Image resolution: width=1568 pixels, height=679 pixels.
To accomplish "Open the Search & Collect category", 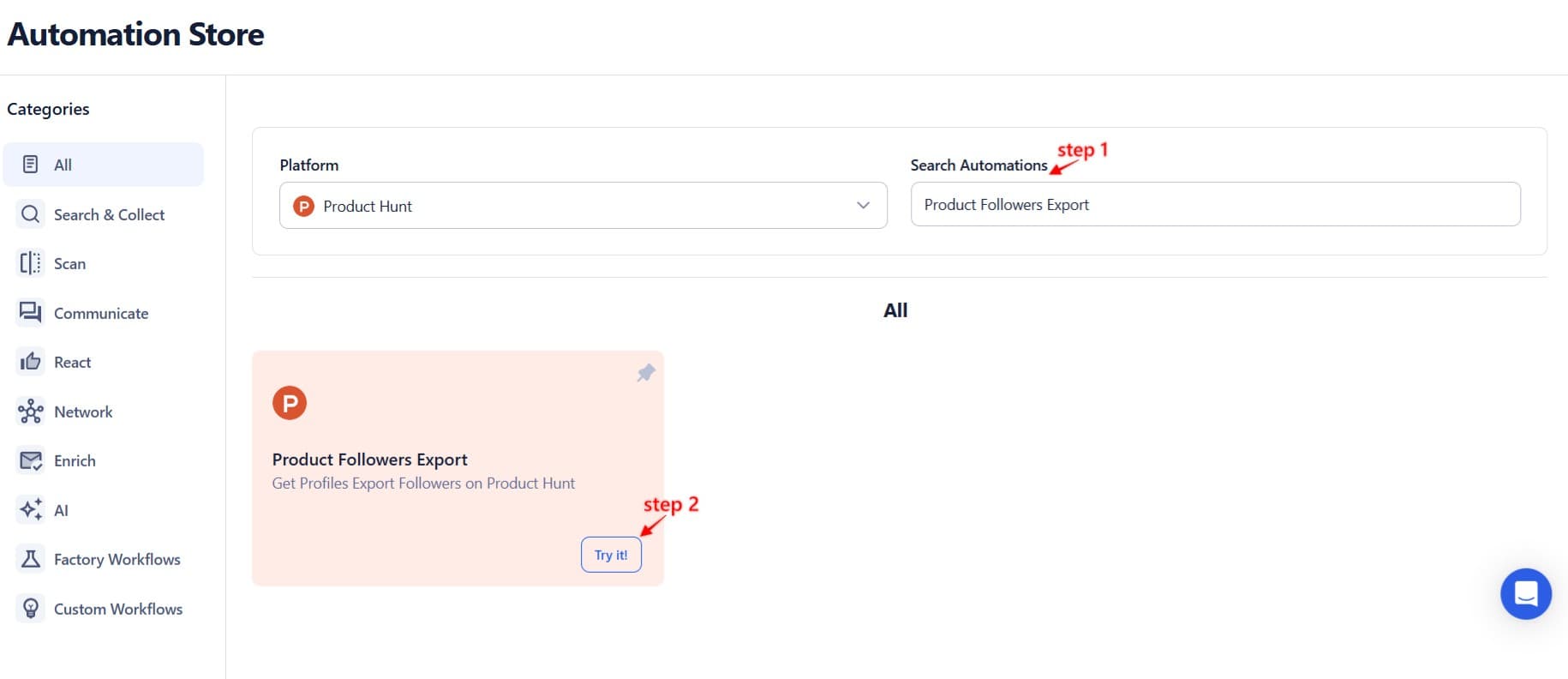I will point(108,214).
